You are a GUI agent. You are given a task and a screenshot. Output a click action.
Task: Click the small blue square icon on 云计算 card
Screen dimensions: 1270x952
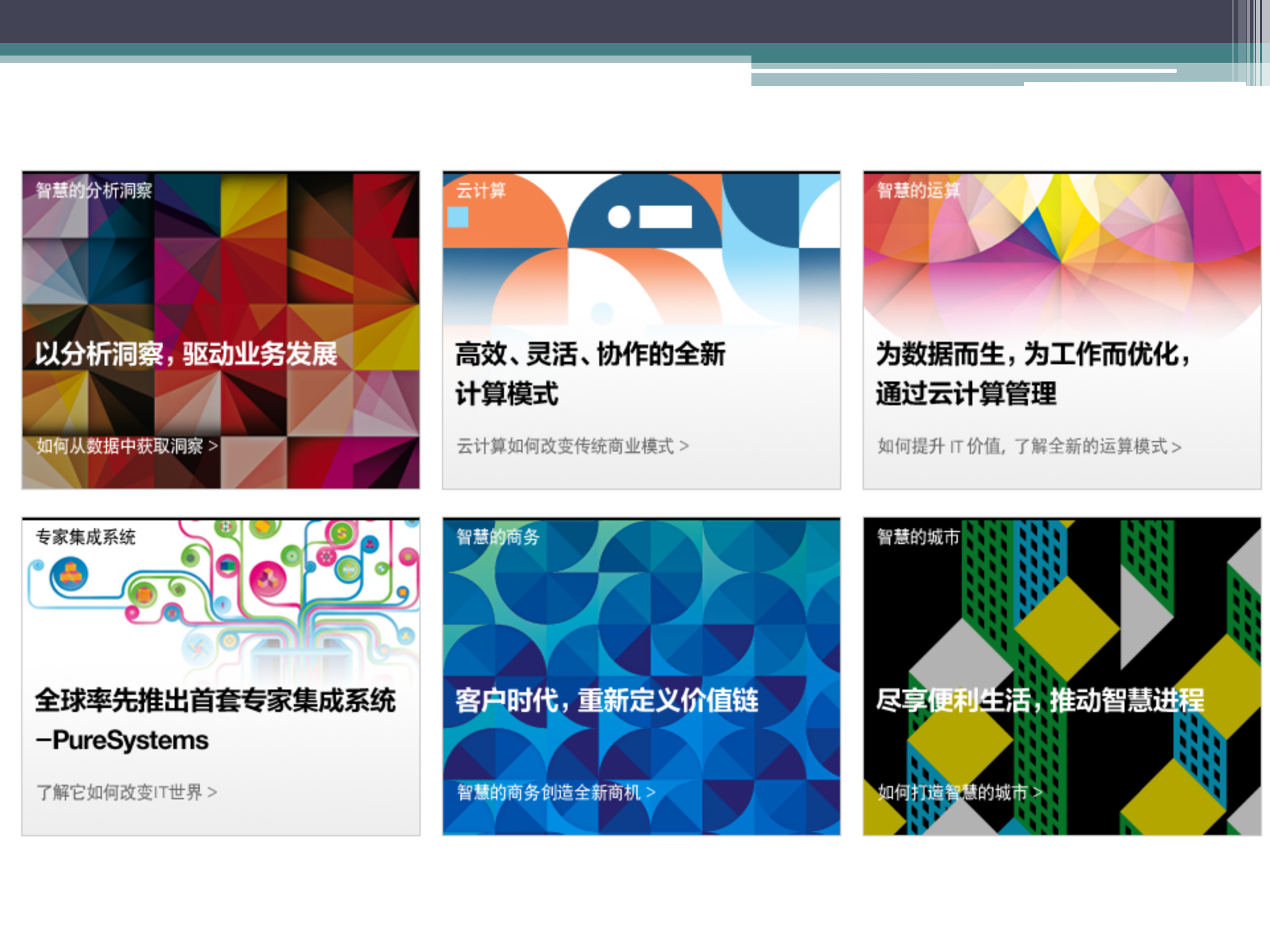(x=458, y=216)
